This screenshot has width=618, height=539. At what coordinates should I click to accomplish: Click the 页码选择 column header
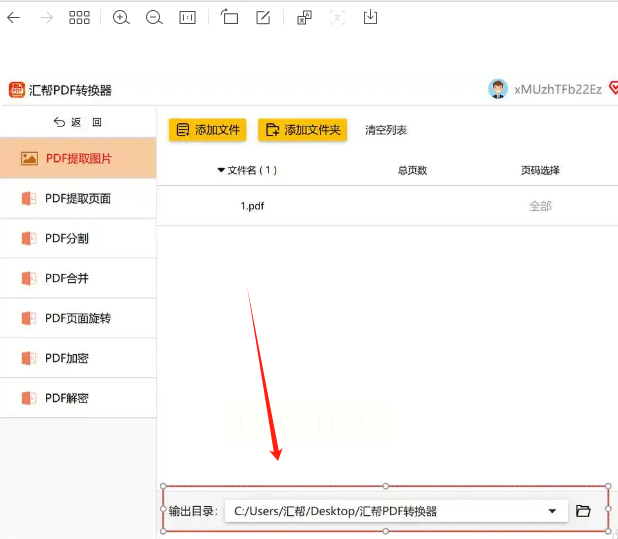pyautogui.click(x=540, y=170)
